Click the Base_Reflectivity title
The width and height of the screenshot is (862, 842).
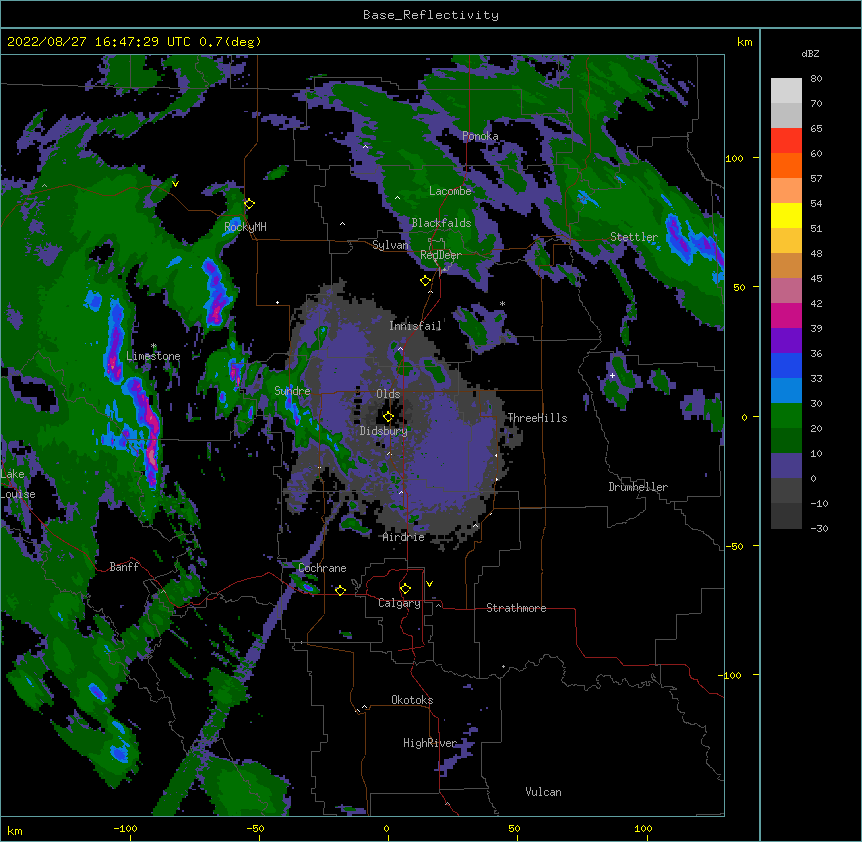(431, 15)
